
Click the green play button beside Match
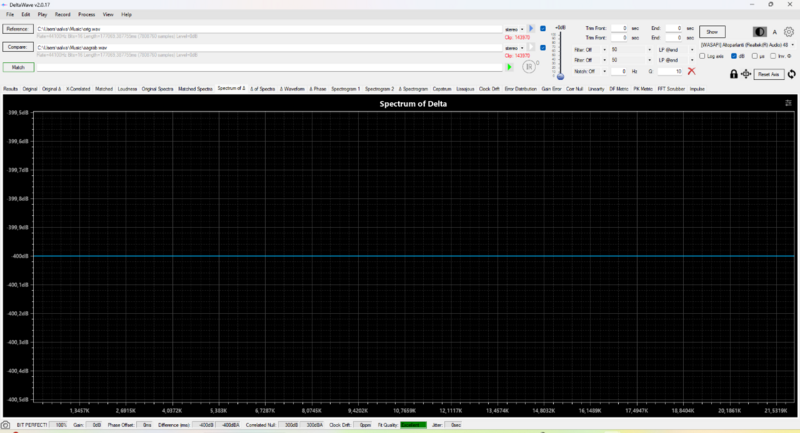[509, 67]
